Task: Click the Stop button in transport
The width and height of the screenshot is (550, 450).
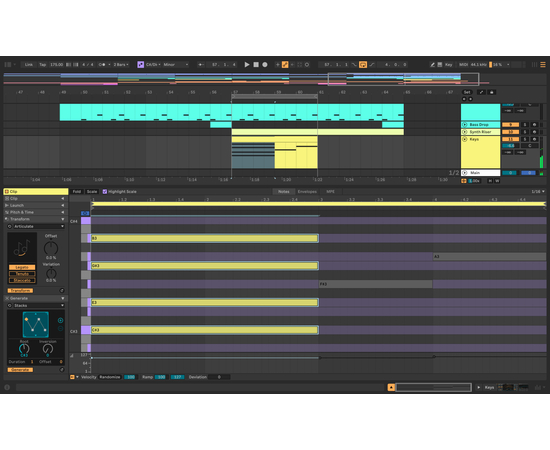Action: point(256,65)
